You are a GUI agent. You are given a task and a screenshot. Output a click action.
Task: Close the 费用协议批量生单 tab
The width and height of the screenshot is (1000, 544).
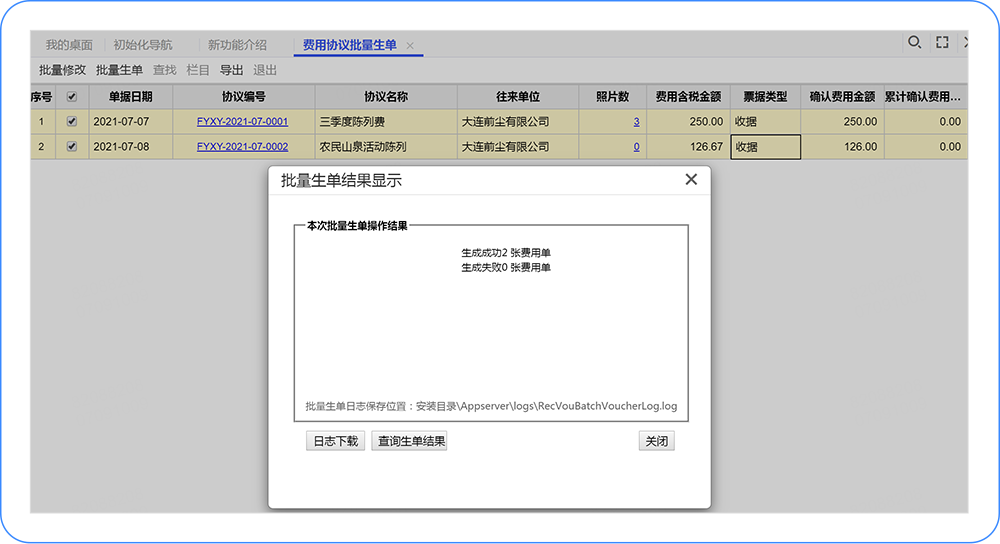(x=410, y=46)
